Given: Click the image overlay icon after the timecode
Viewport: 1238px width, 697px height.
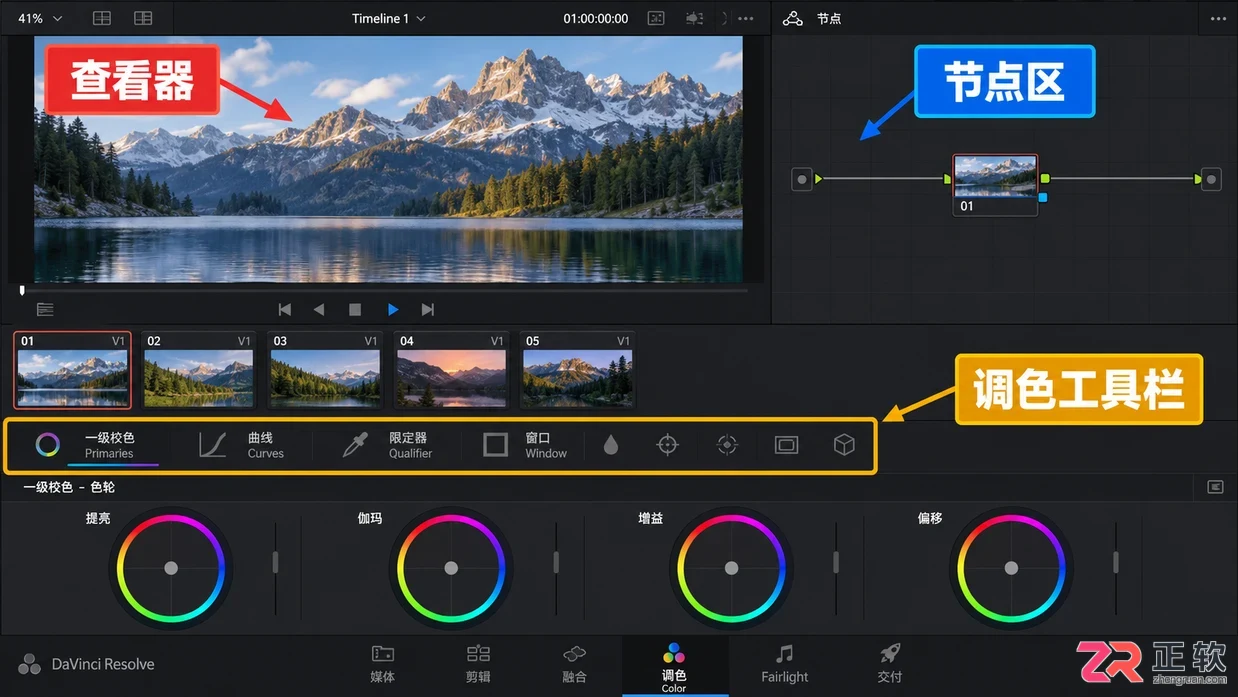Looking at the screenshot, I should (656, 18).
